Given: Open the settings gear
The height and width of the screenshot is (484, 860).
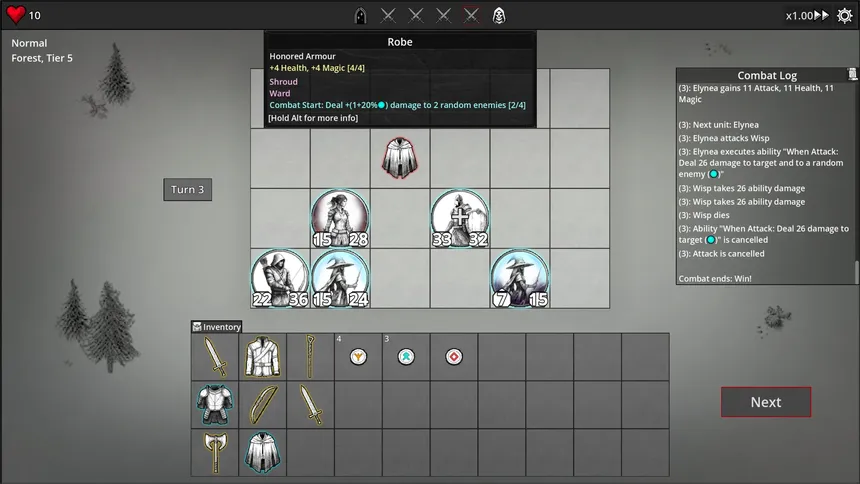Looking at the screenshot, I should click(x=845, y=15).
